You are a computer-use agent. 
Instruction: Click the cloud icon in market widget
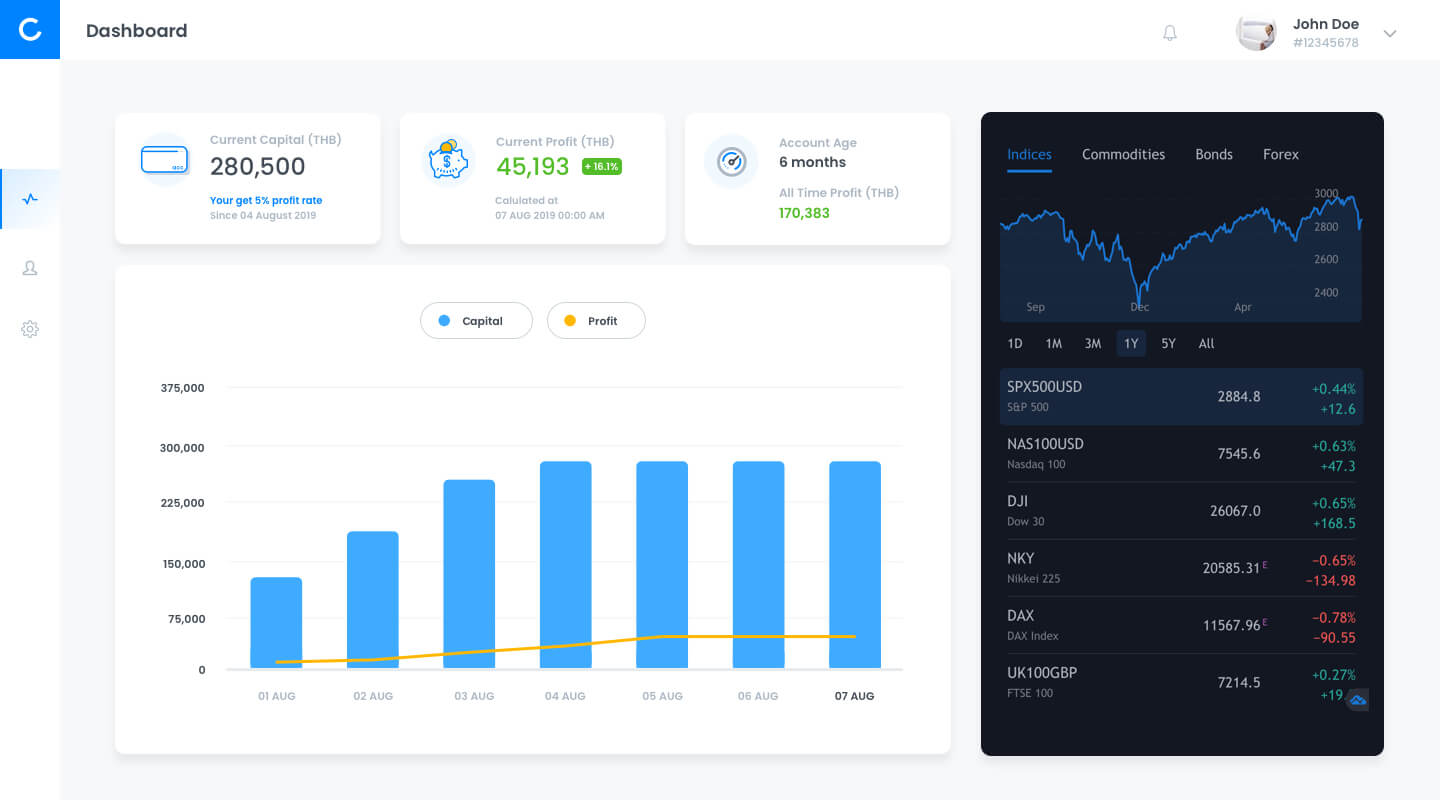coord(1357,700)
